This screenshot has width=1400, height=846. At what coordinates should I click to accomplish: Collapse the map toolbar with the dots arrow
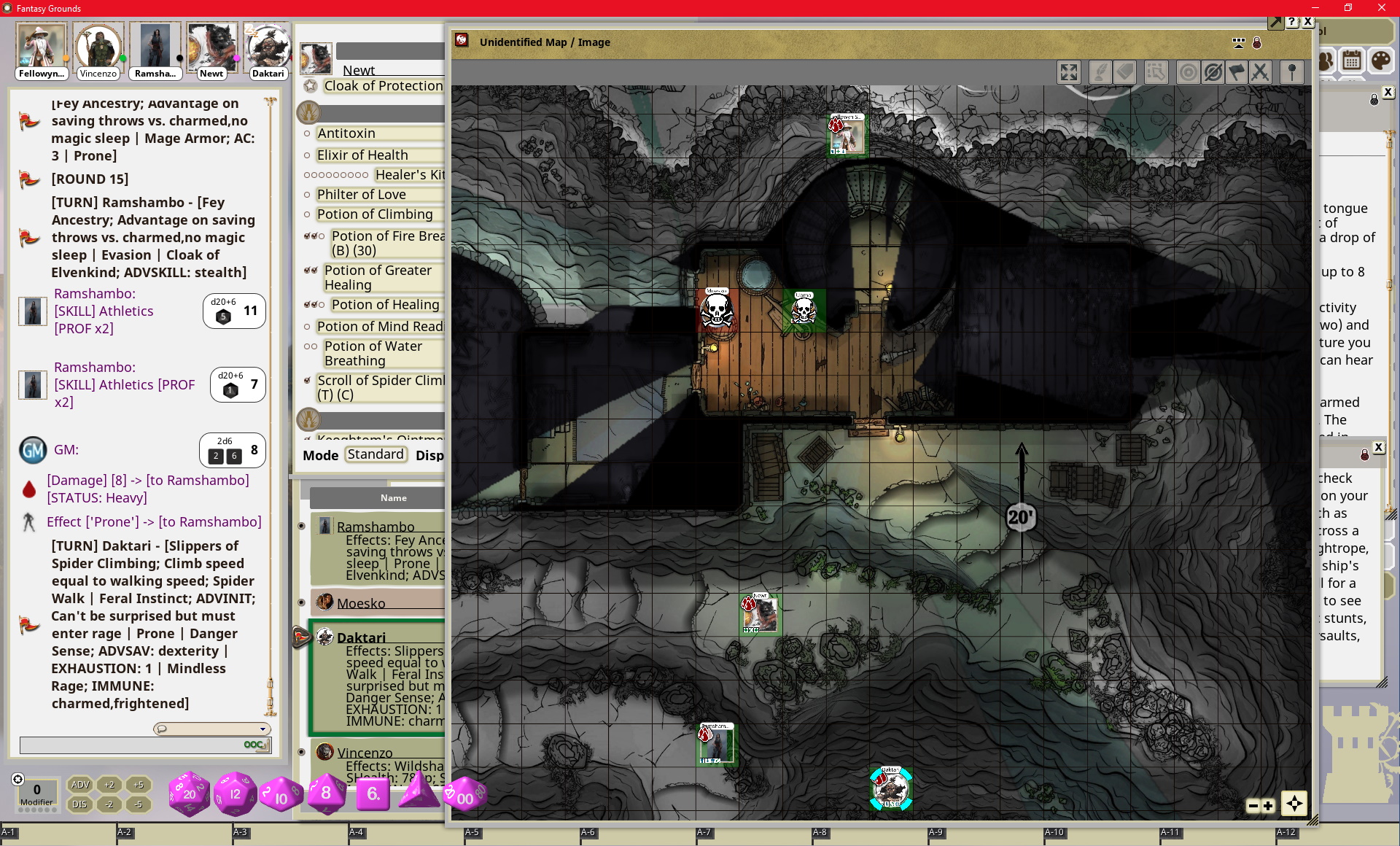tap(1238, 43)
